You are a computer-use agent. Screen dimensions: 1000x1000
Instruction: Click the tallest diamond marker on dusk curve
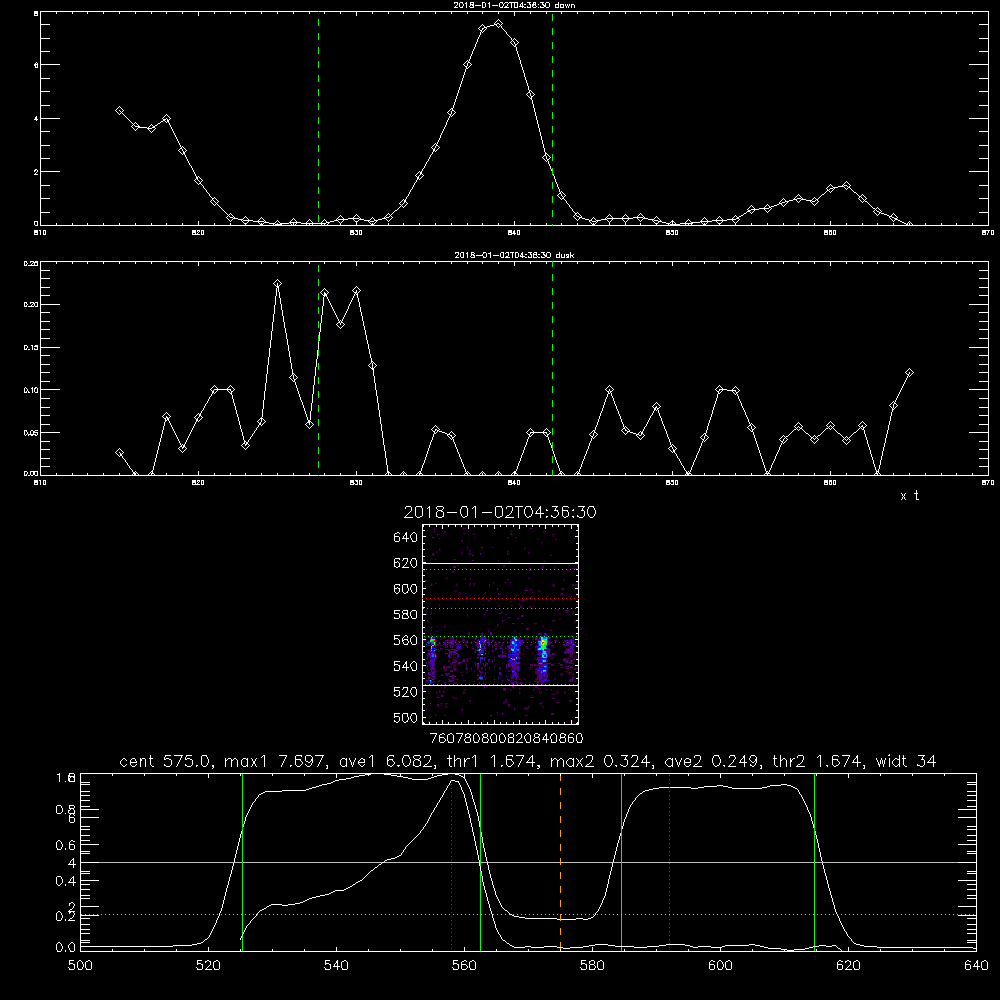(277, 283)
